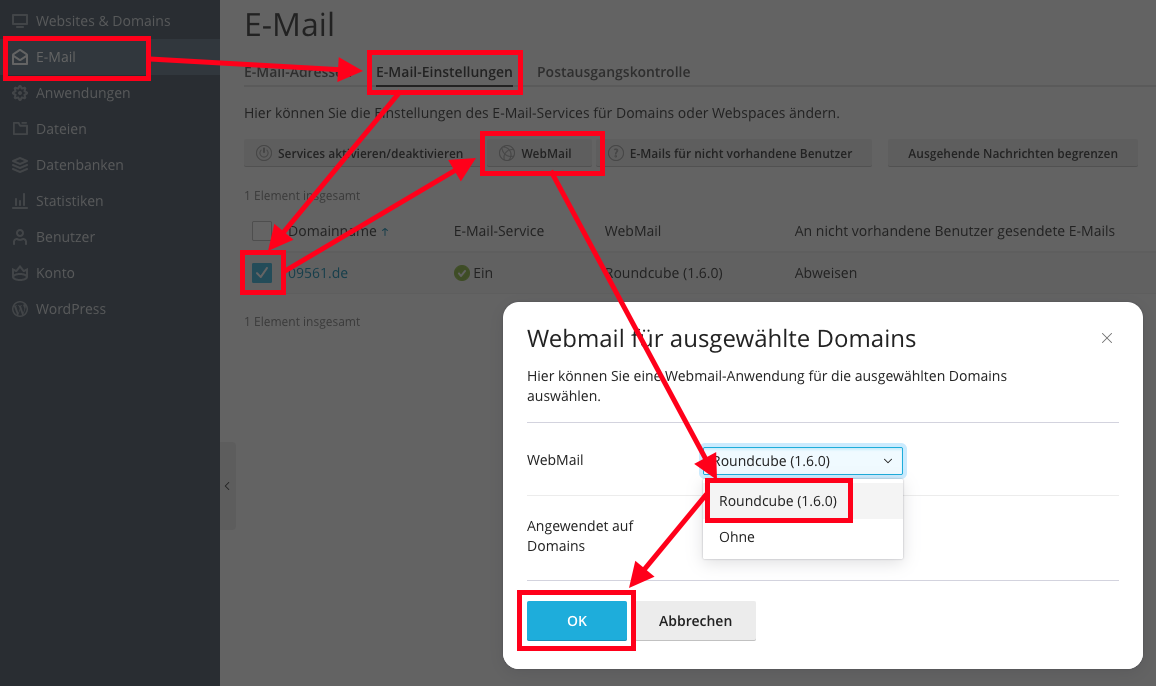Screen dimensions: 1156x686
Task: Click Ausgehende Nachrichten begrenzen button
Action: [x=1013, y=153]
